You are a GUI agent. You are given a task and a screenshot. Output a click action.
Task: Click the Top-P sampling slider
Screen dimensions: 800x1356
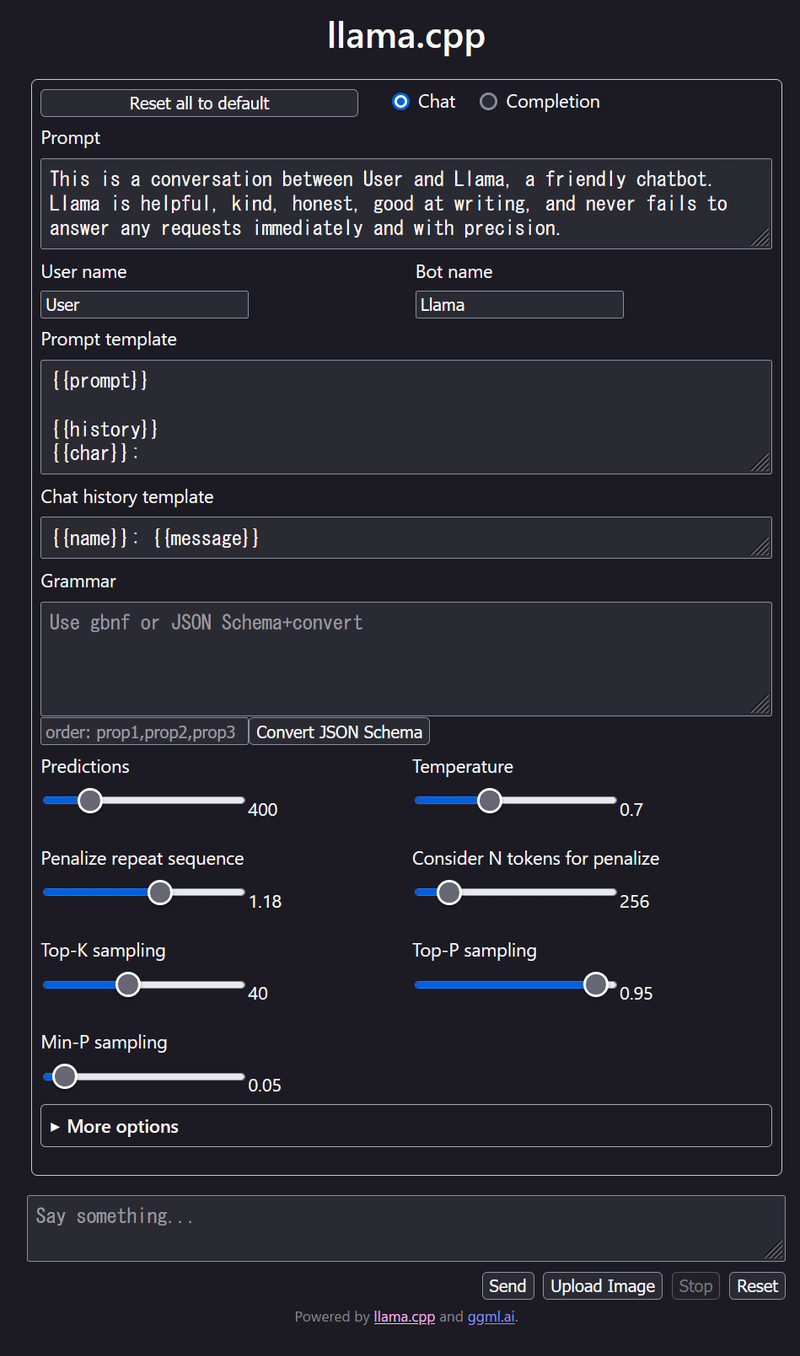(x=516, y=985)
